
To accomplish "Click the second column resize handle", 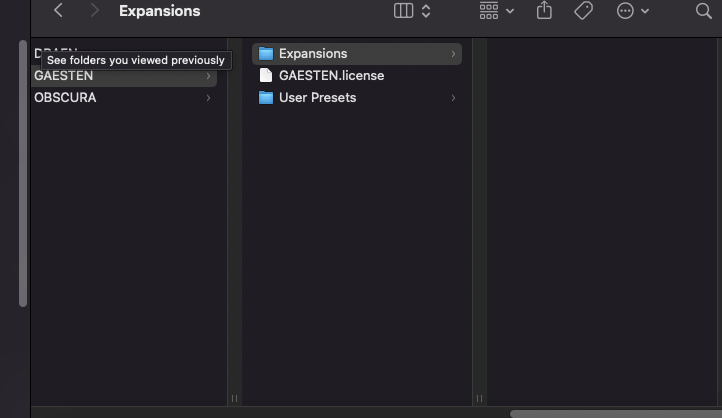I will pyautogui.click(x=479, y=398).
